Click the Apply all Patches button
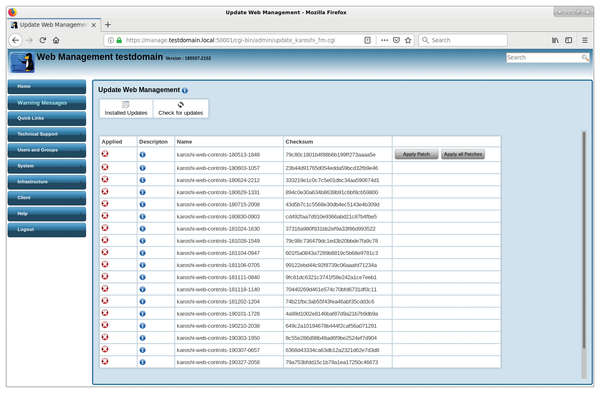600x393 pixels. coord(463,154)
